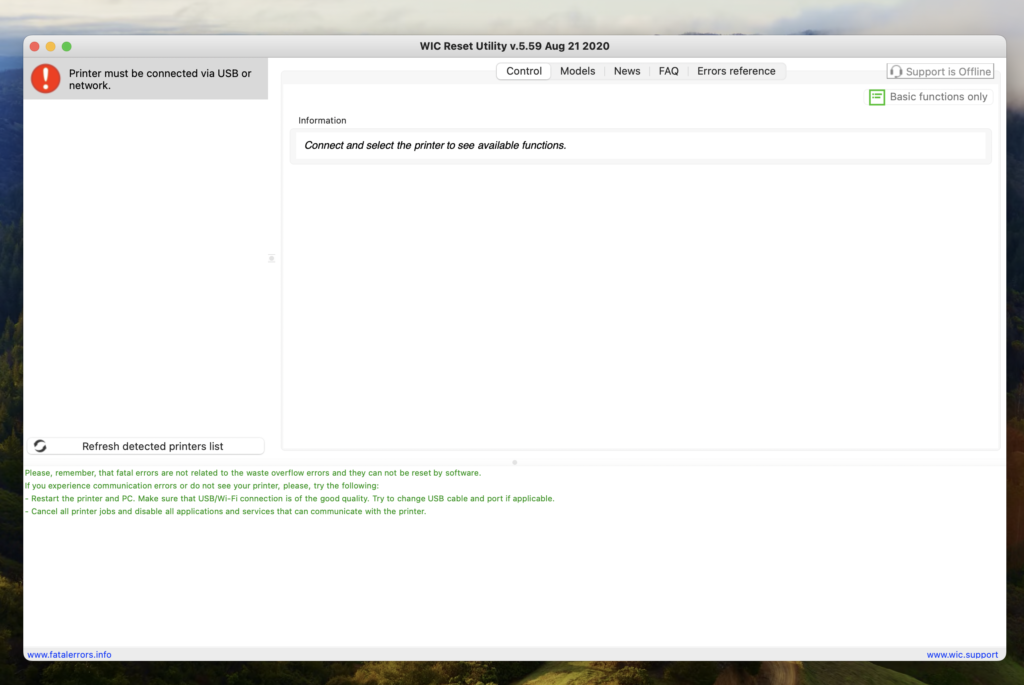The height and width of the screenshot is (685, 1024).
Task: Click the refresh arrows icon
Action: pos(40,446)
